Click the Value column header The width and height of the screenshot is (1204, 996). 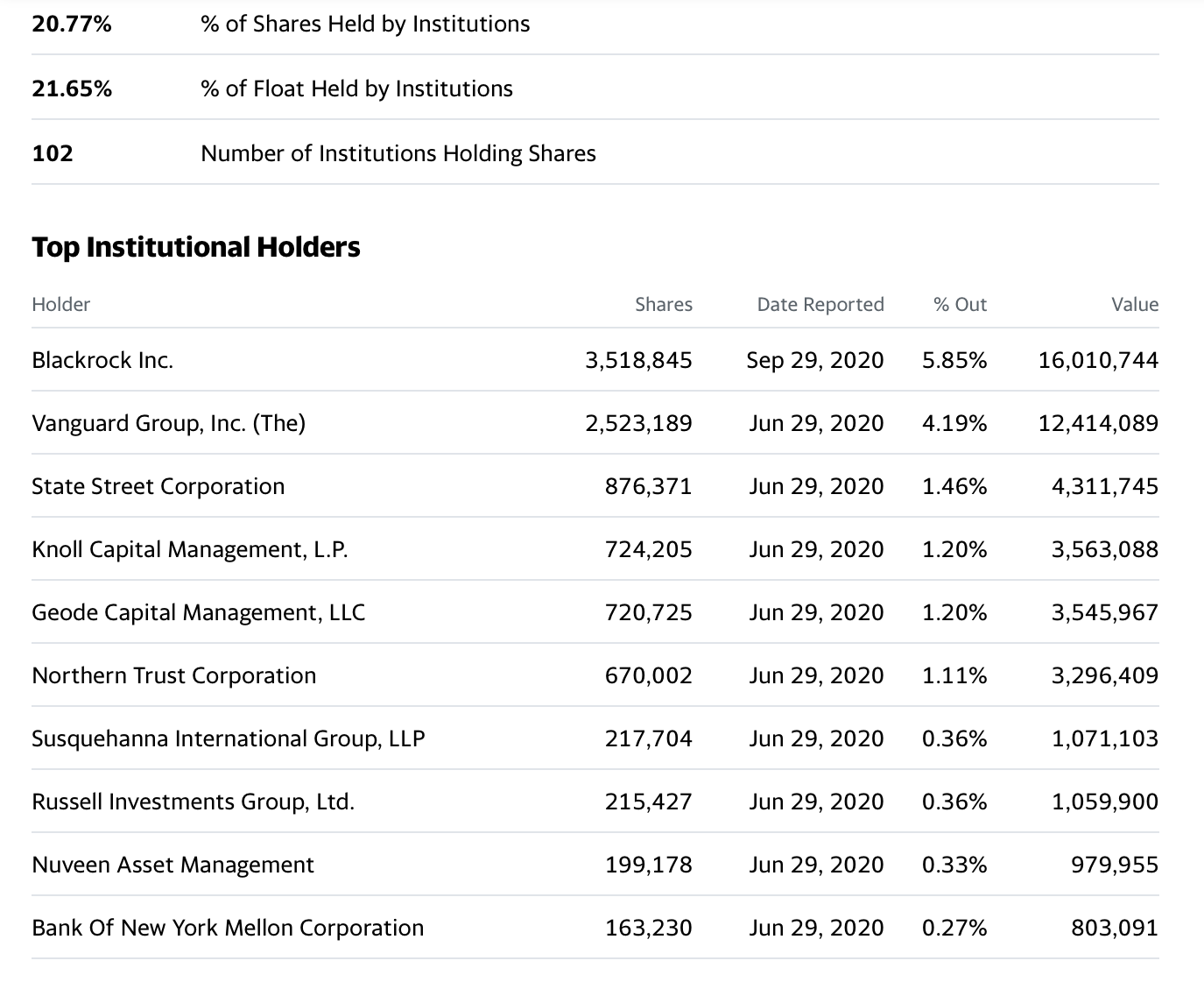(x=1135, y=304)
